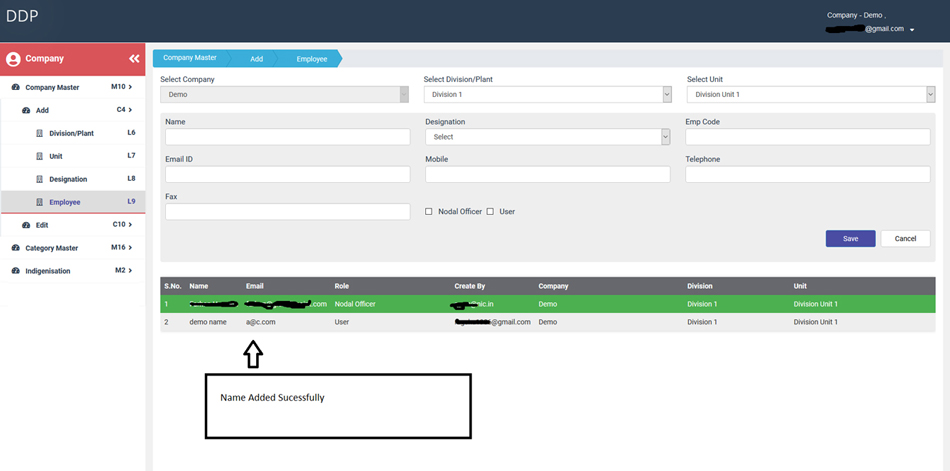
Task: Click the Category Master dashboard icon
Action: (x=15, y=248)
